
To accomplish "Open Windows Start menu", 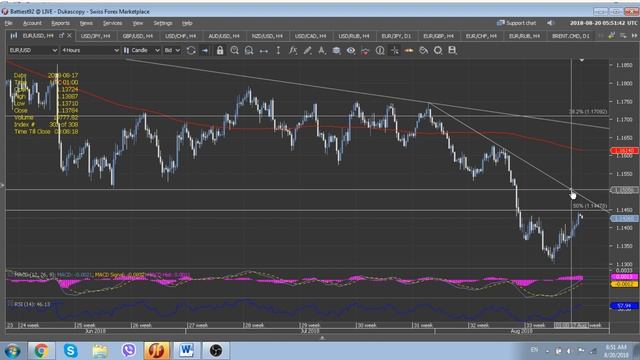I will coord(12,351).
